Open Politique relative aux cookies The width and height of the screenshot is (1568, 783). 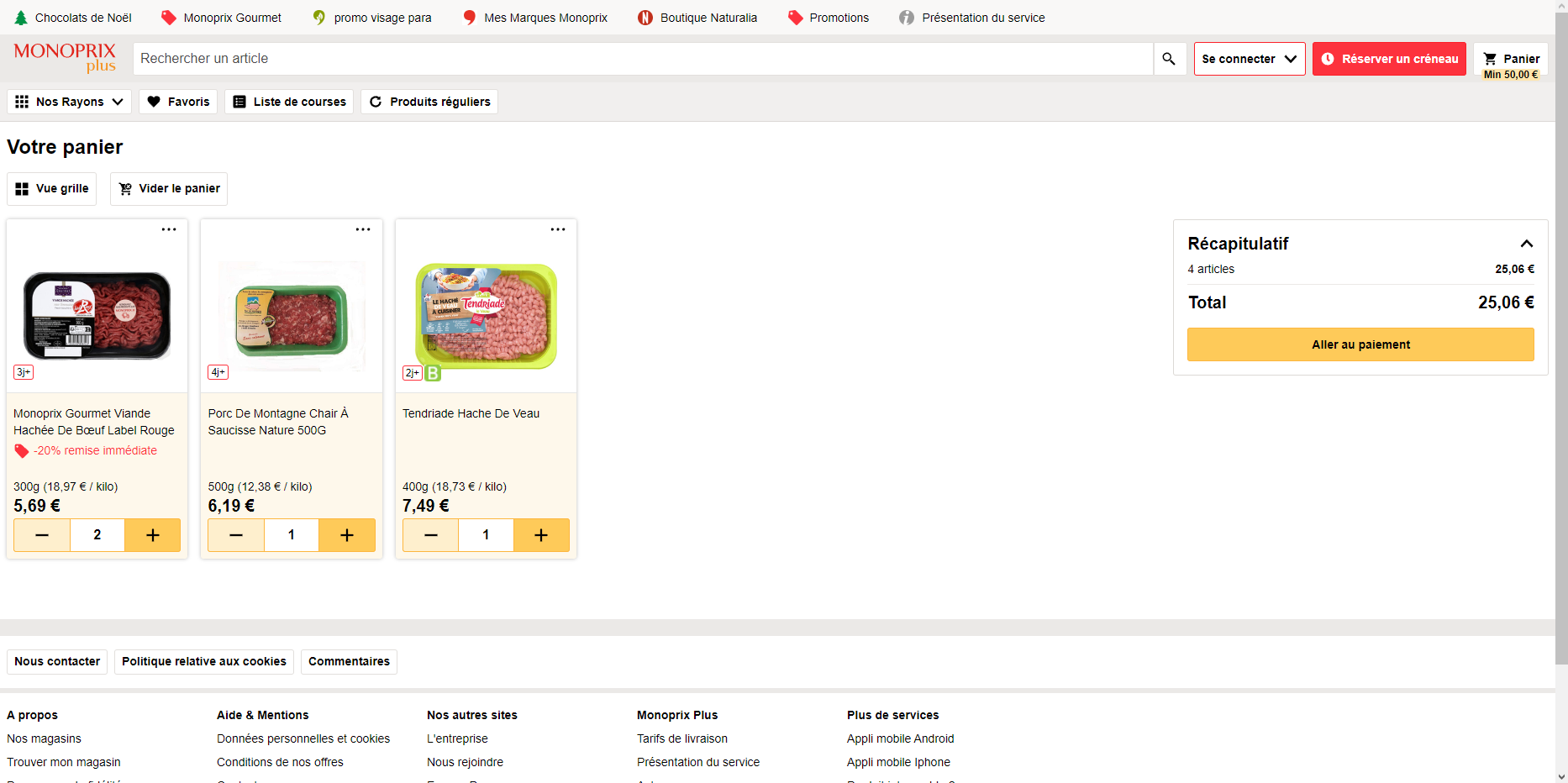[204, 662]
